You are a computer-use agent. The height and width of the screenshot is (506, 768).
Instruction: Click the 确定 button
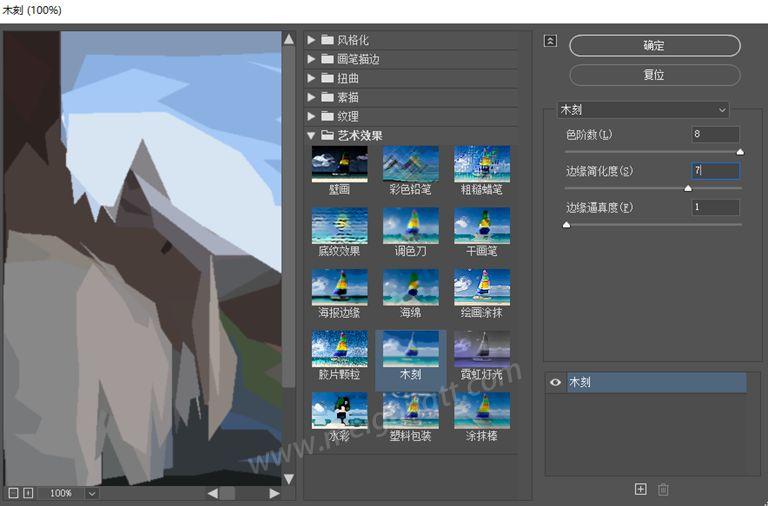(x=655, y=46)
